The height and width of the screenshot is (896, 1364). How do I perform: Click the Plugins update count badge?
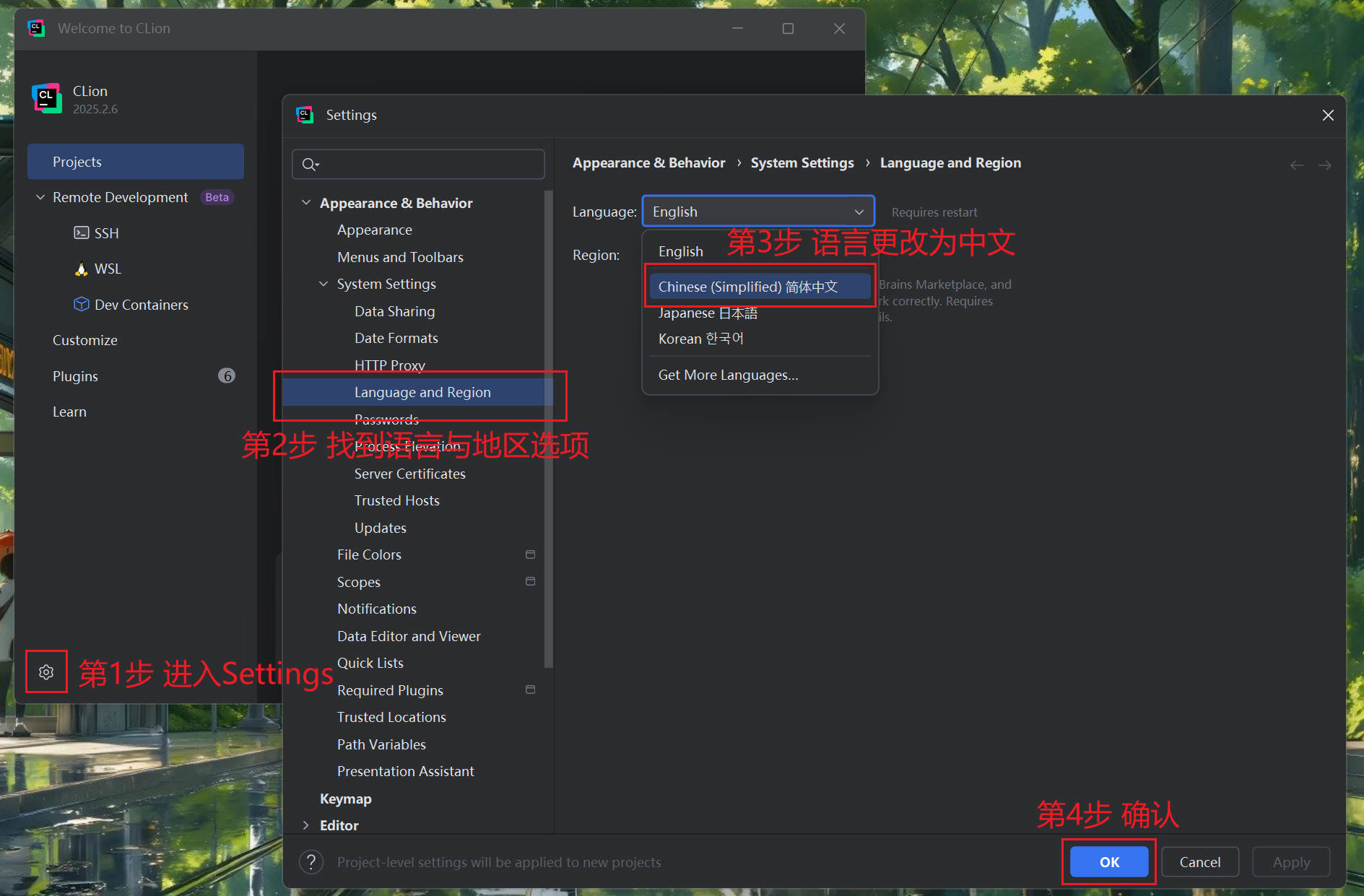tap(227, 375)
